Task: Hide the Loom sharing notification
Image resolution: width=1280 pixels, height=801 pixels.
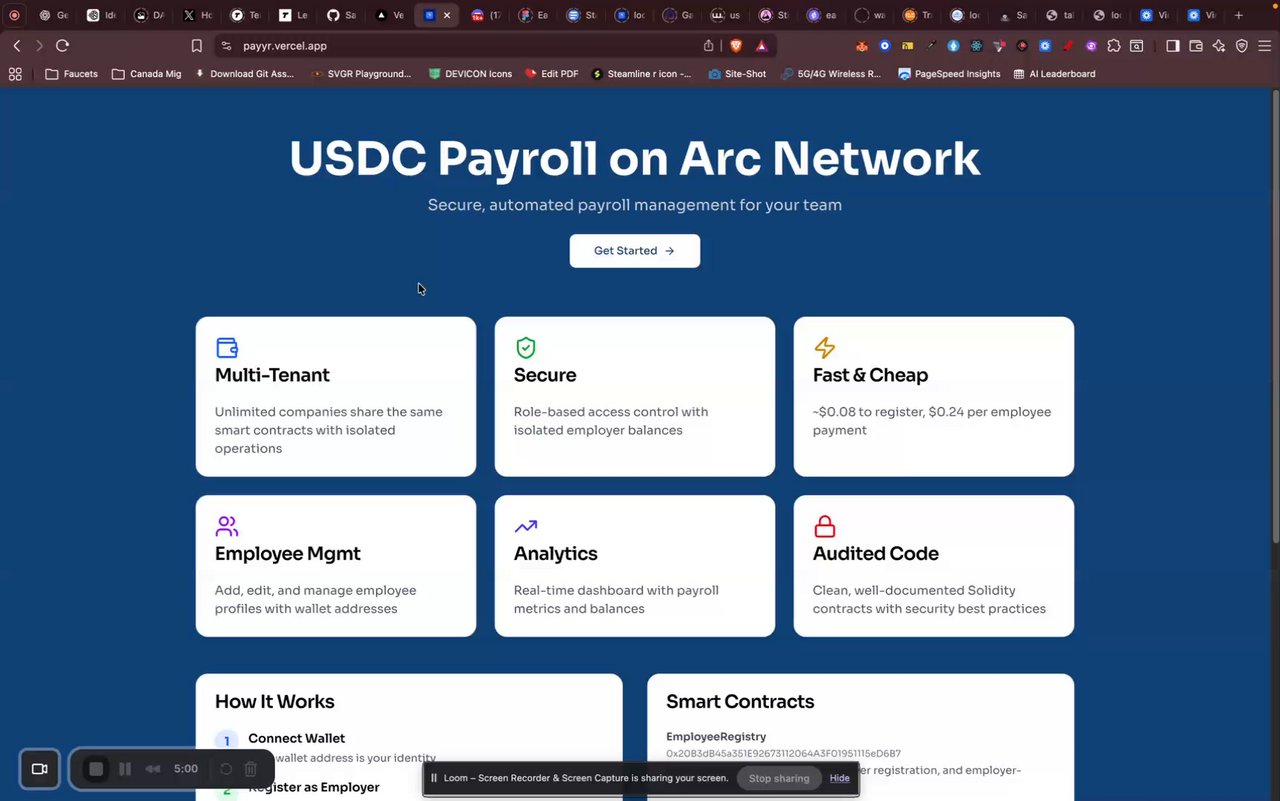Action: tap(839, 778)
